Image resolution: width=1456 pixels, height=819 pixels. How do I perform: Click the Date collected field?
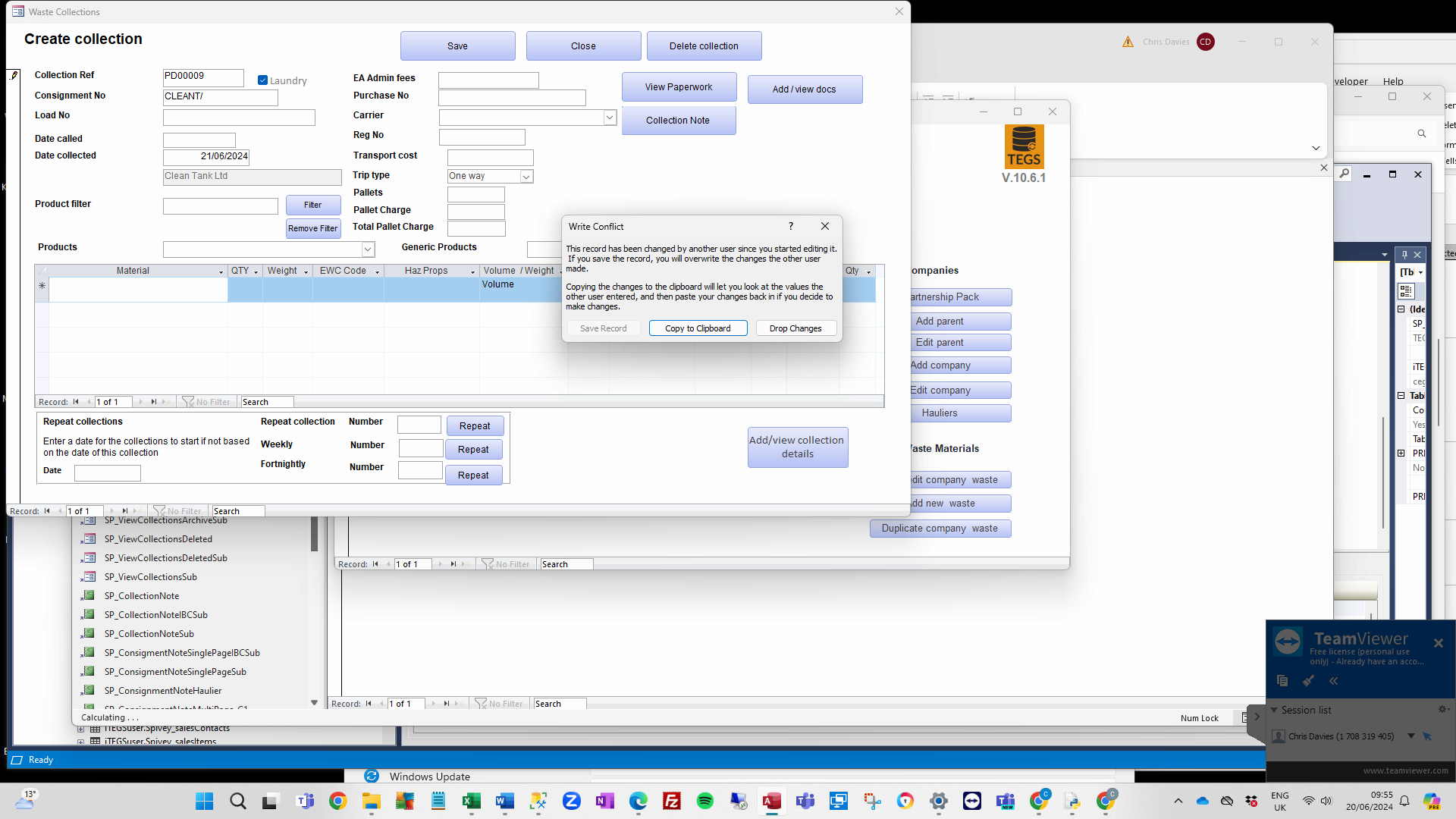point(206,156)
